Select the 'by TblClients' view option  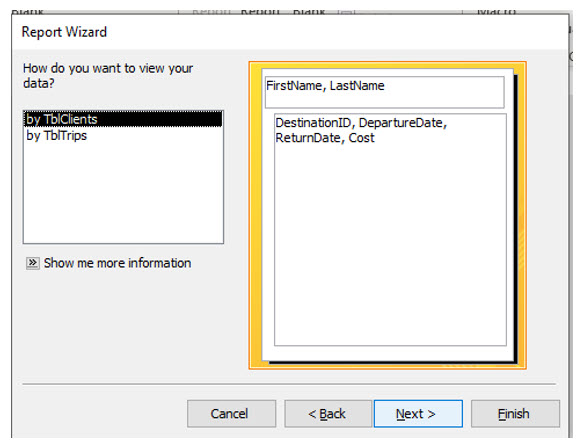coord(123,119)
